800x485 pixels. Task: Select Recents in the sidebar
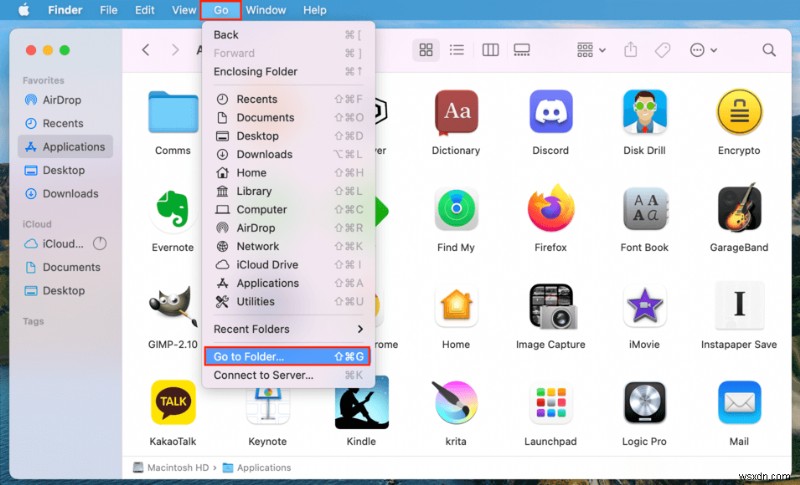[65, 123]
